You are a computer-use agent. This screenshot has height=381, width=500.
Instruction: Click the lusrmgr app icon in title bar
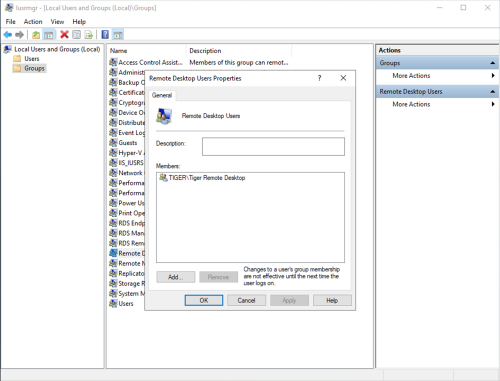tap(9, 7)
